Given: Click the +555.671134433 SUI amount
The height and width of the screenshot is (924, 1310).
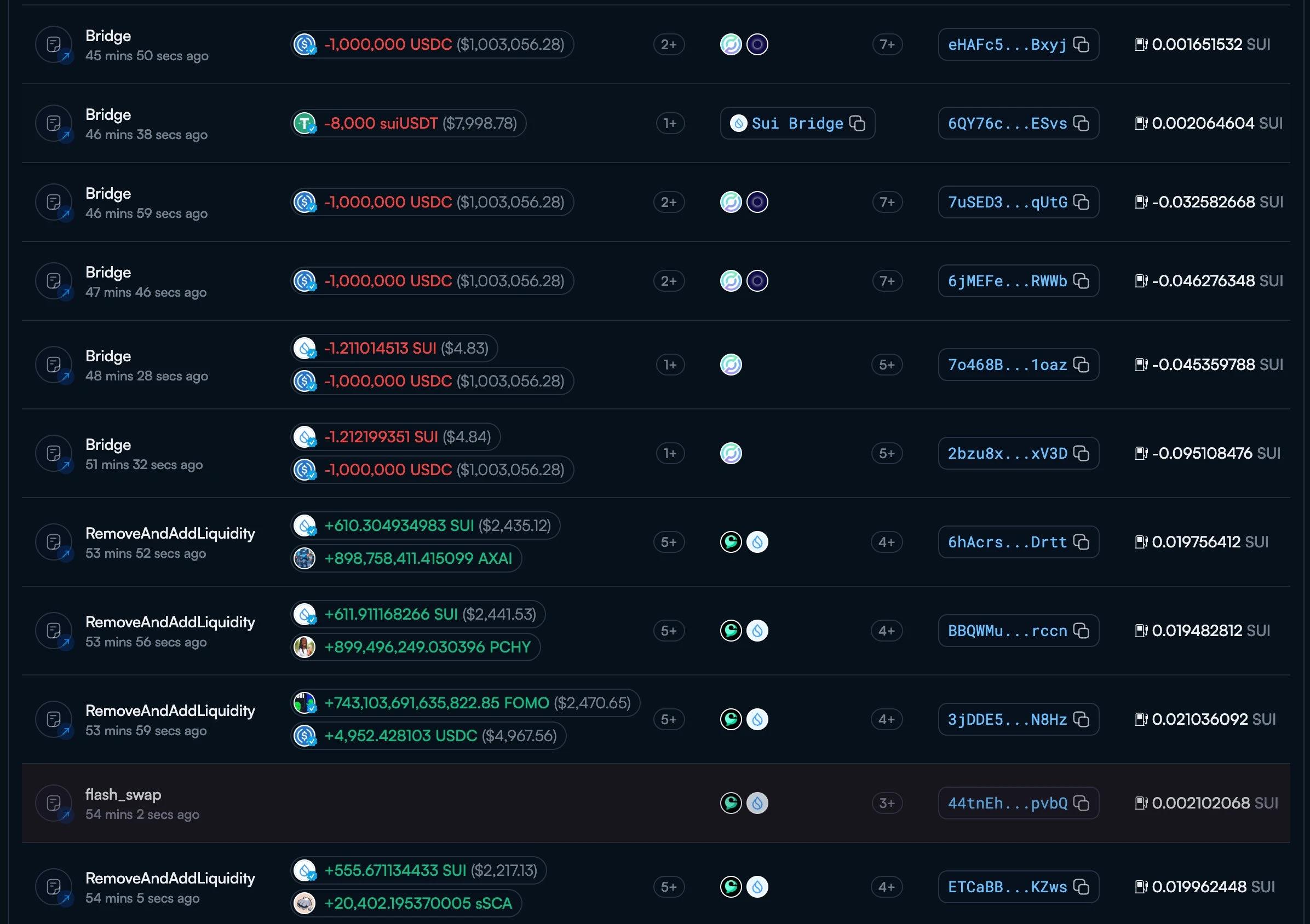Looking at the screenshot, I should point(395,870).
